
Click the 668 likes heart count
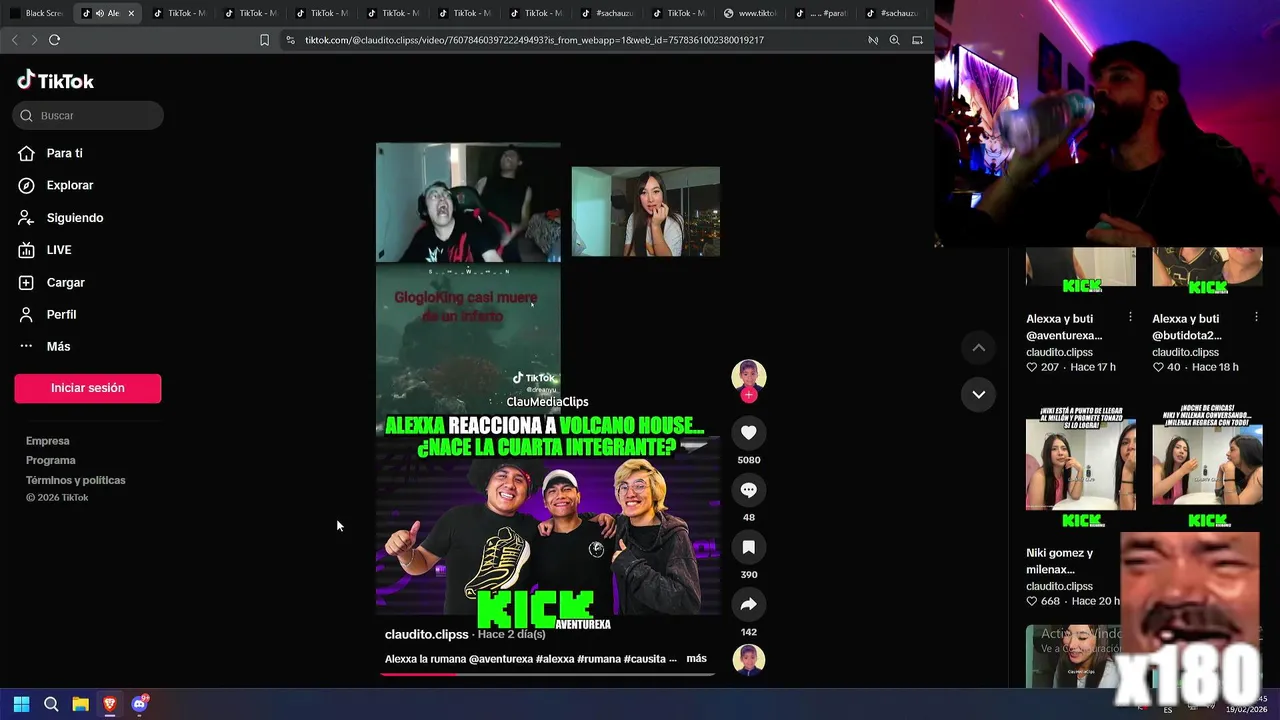(1043, 601)
